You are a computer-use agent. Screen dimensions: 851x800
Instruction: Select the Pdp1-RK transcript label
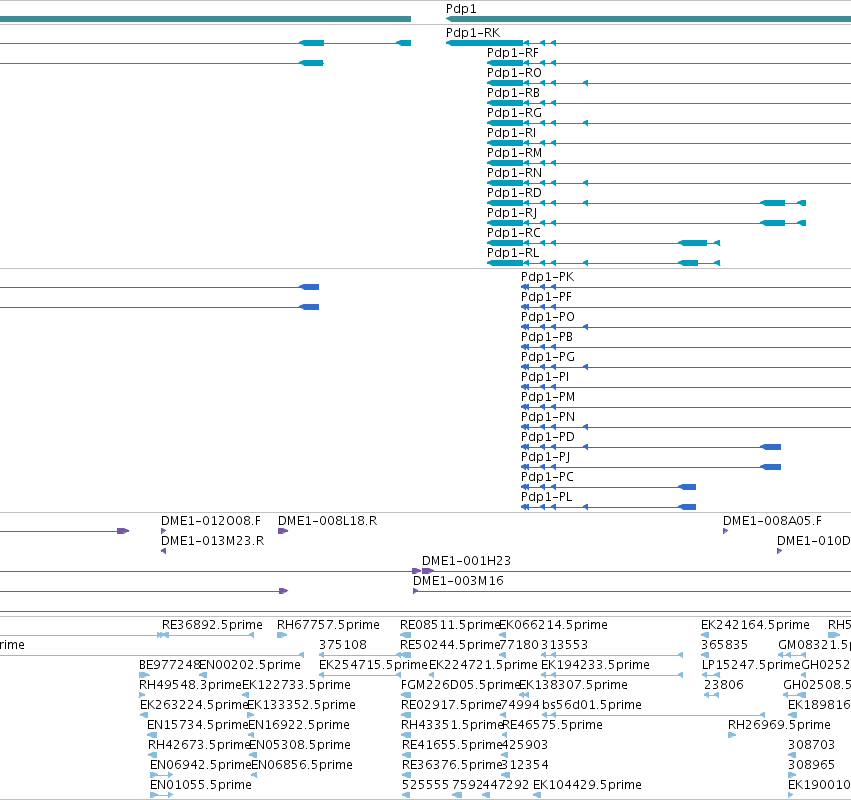[x=473, y=33]
